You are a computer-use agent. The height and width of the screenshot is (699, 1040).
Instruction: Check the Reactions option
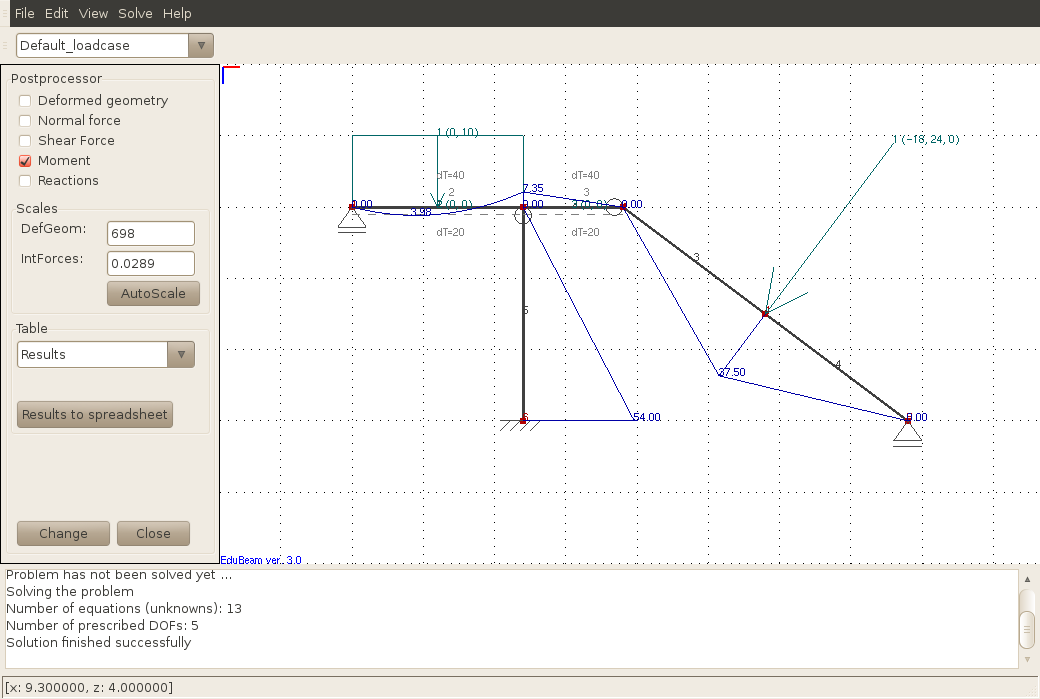click(25, 181)
